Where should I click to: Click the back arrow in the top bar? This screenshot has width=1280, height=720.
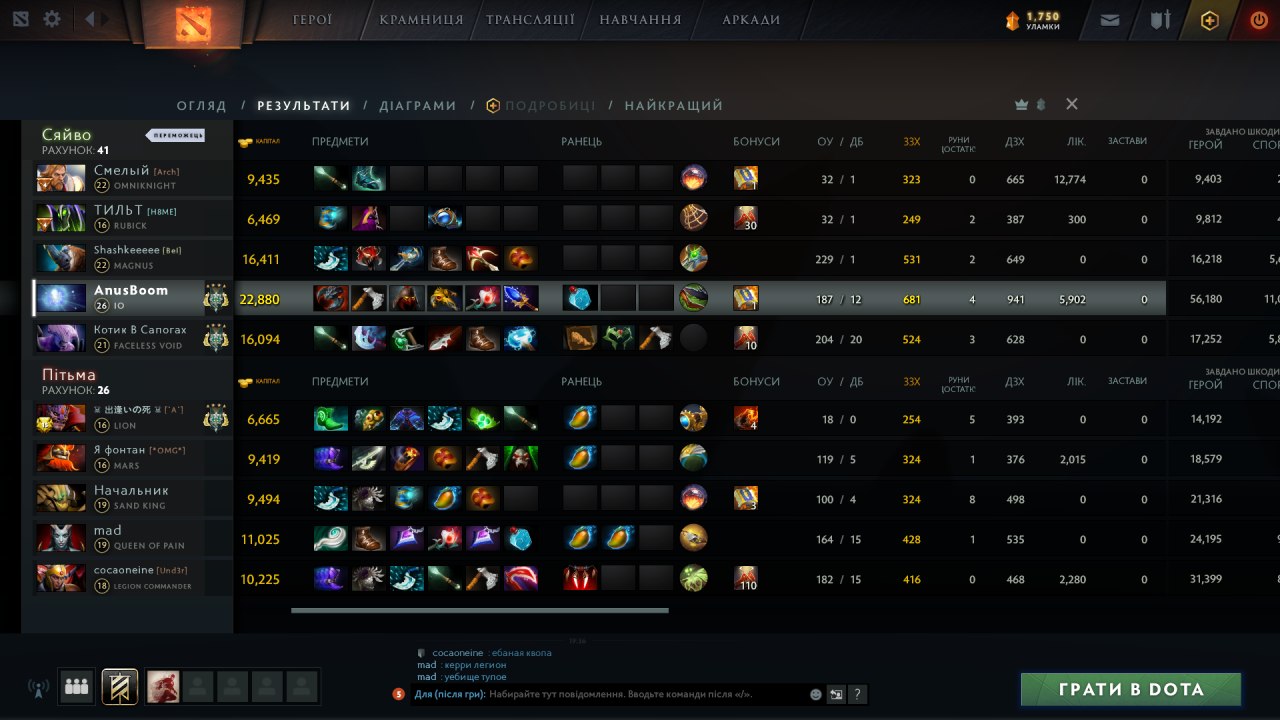point(90,19)
